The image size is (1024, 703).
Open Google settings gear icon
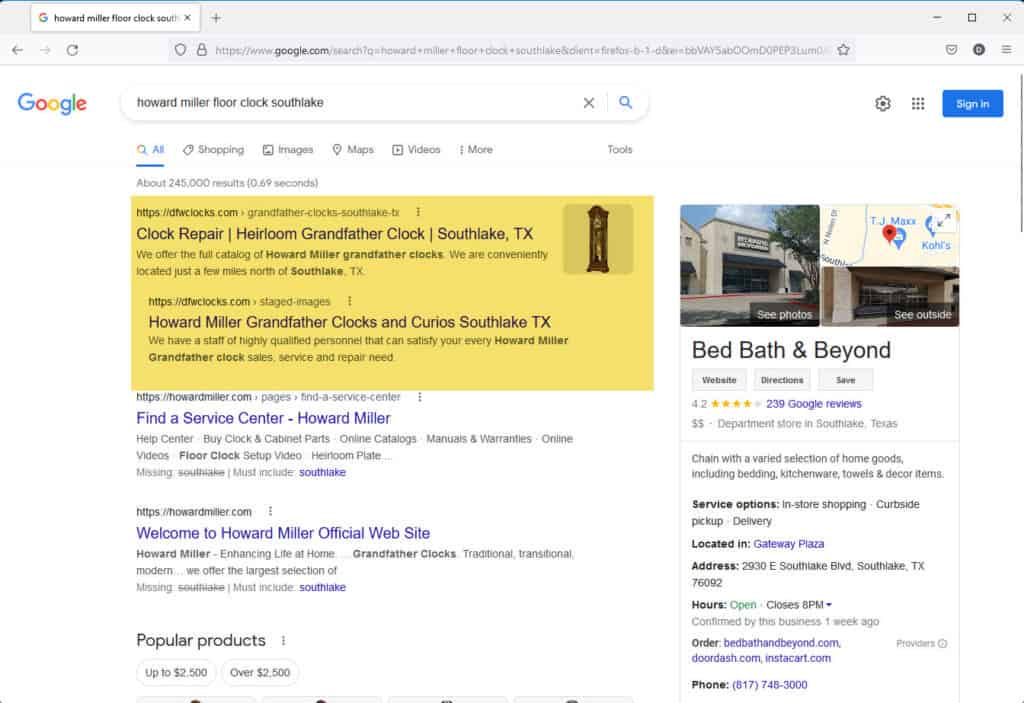click(x=882, y=103)
